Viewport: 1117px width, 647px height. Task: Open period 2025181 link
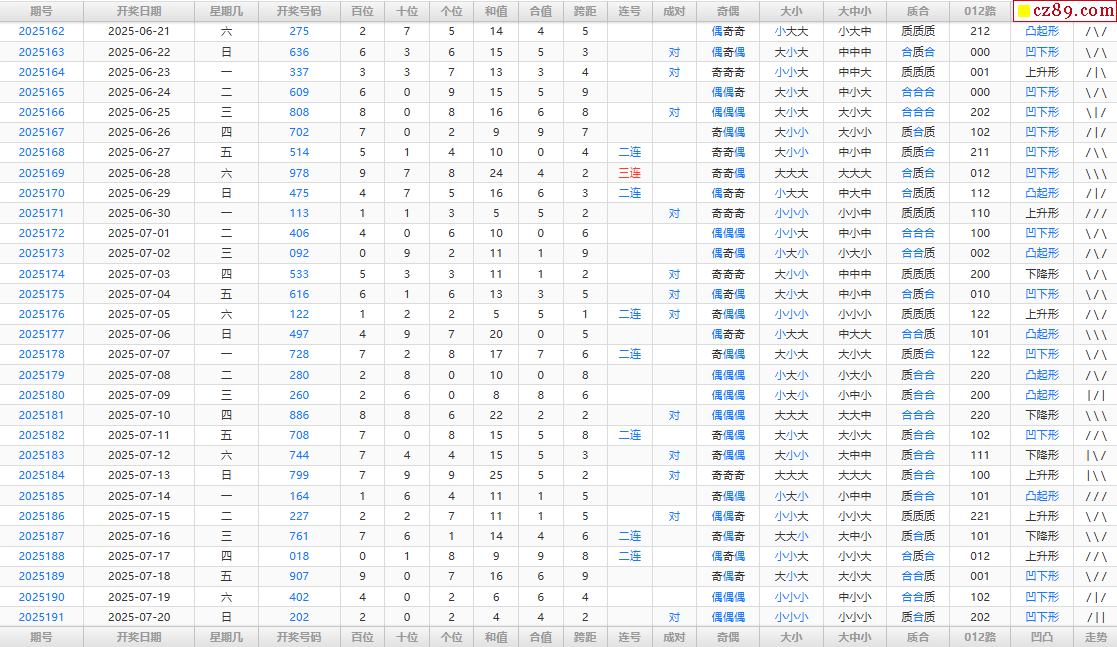(x=41, y=415)
